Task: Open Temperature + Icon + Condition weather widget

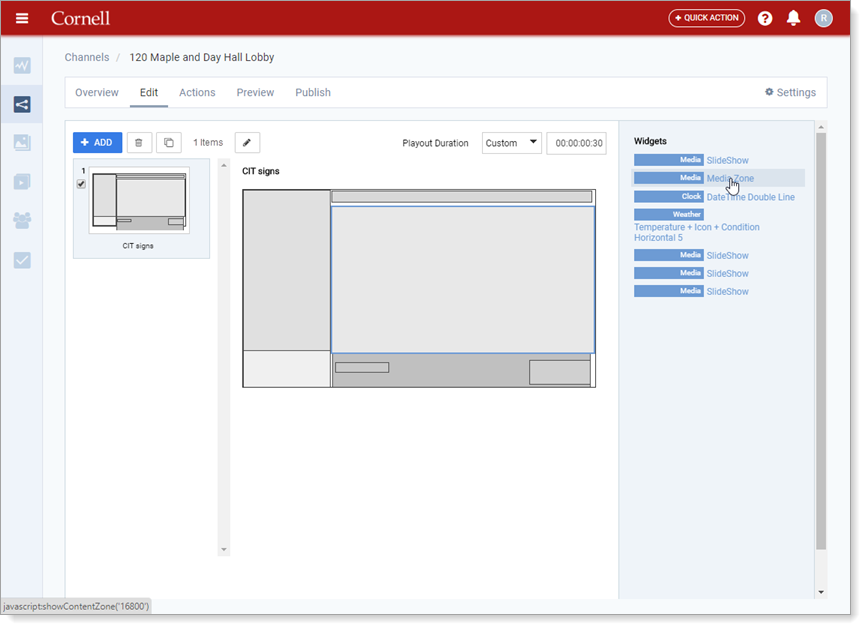Action: tap(696, 232)
